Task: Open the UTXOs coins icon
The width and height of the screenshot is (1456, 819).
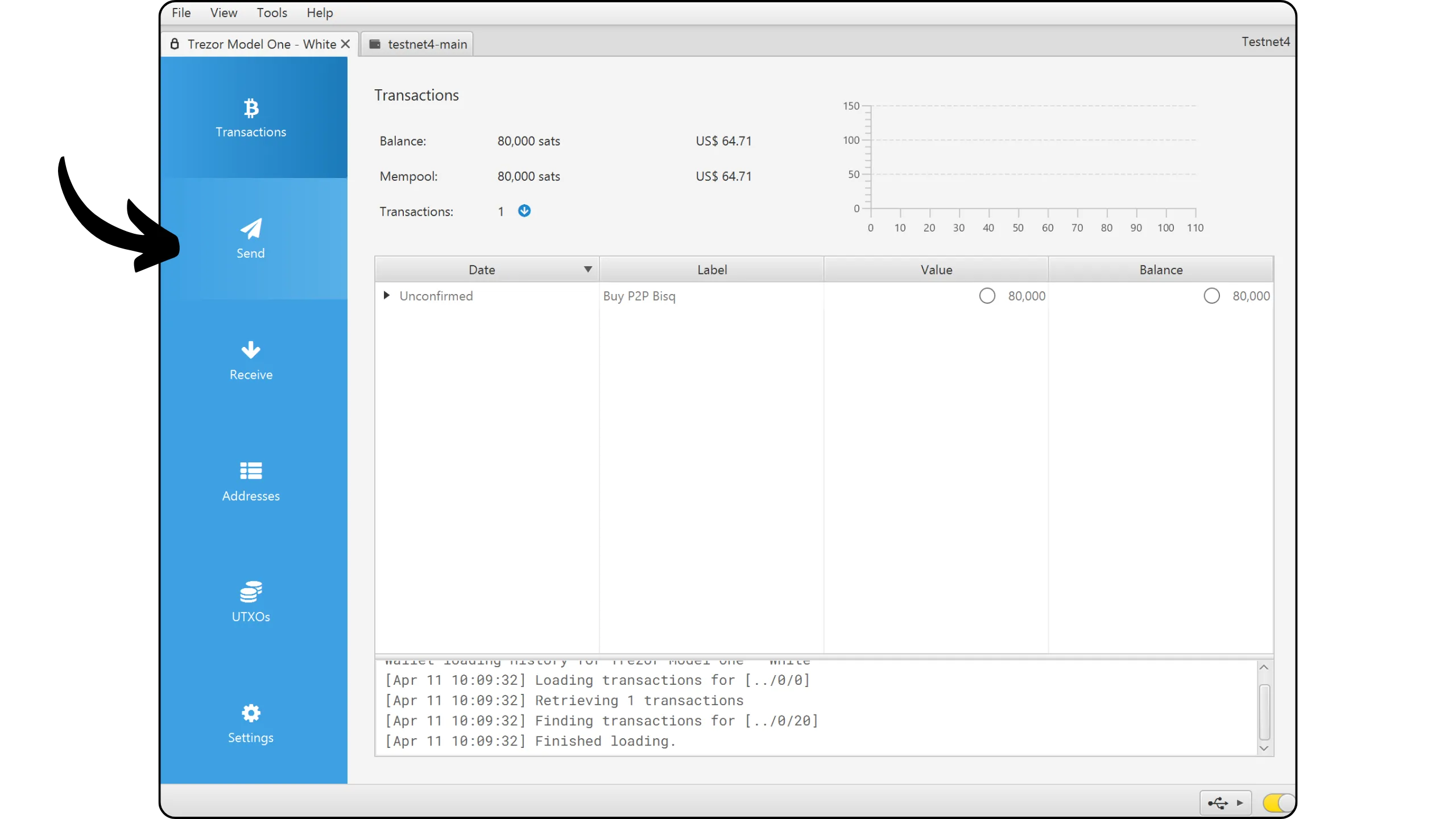Action: point(251,592)
